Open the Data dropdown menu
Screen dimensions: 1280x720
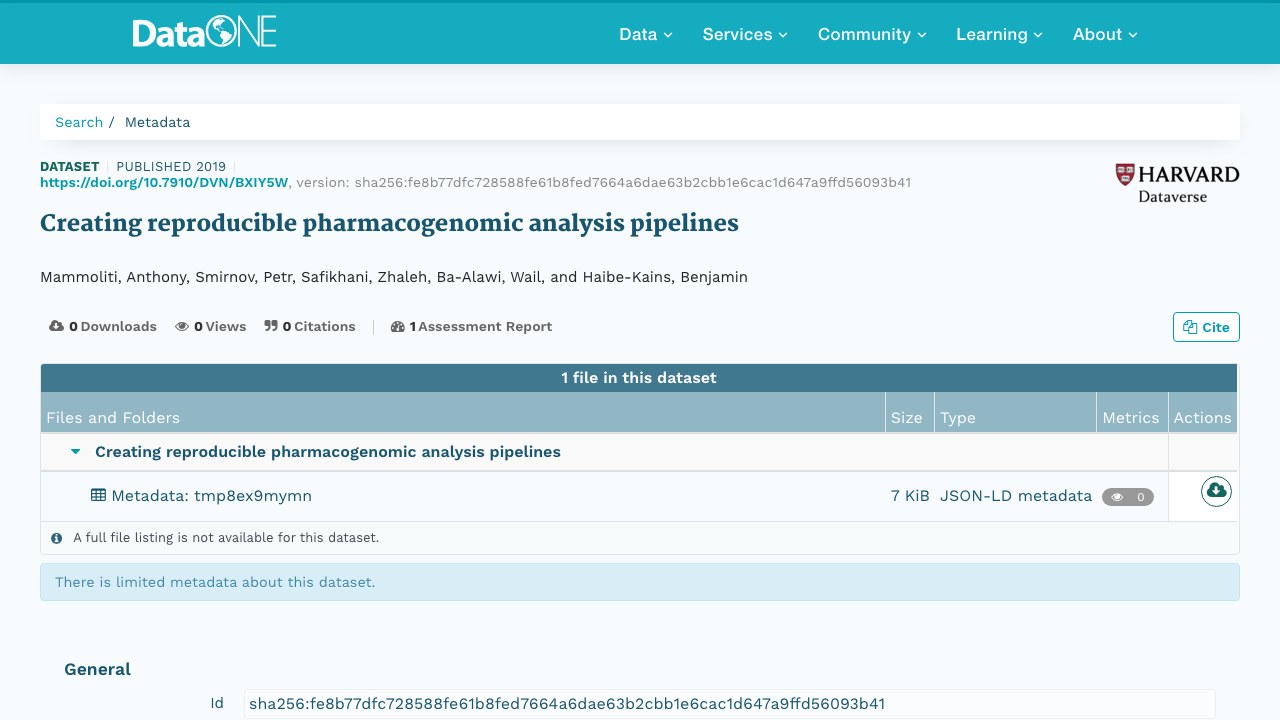click(x=645, y=34)
